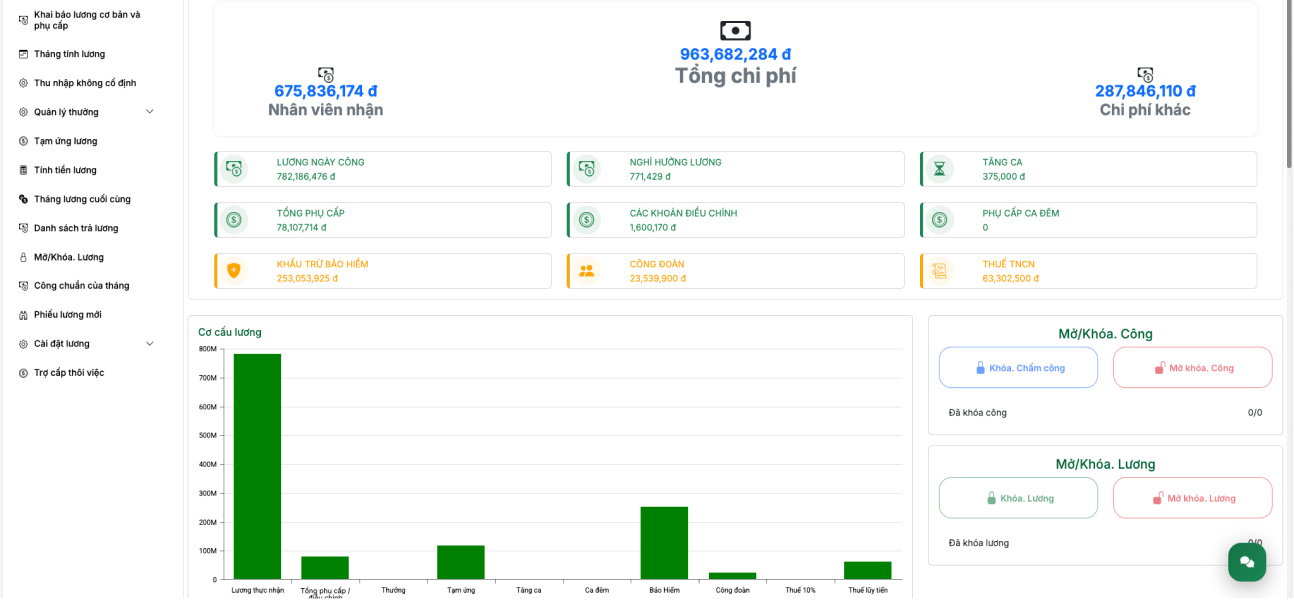Click the Lương thực nhận bar in chart

[x=257, y=467]
